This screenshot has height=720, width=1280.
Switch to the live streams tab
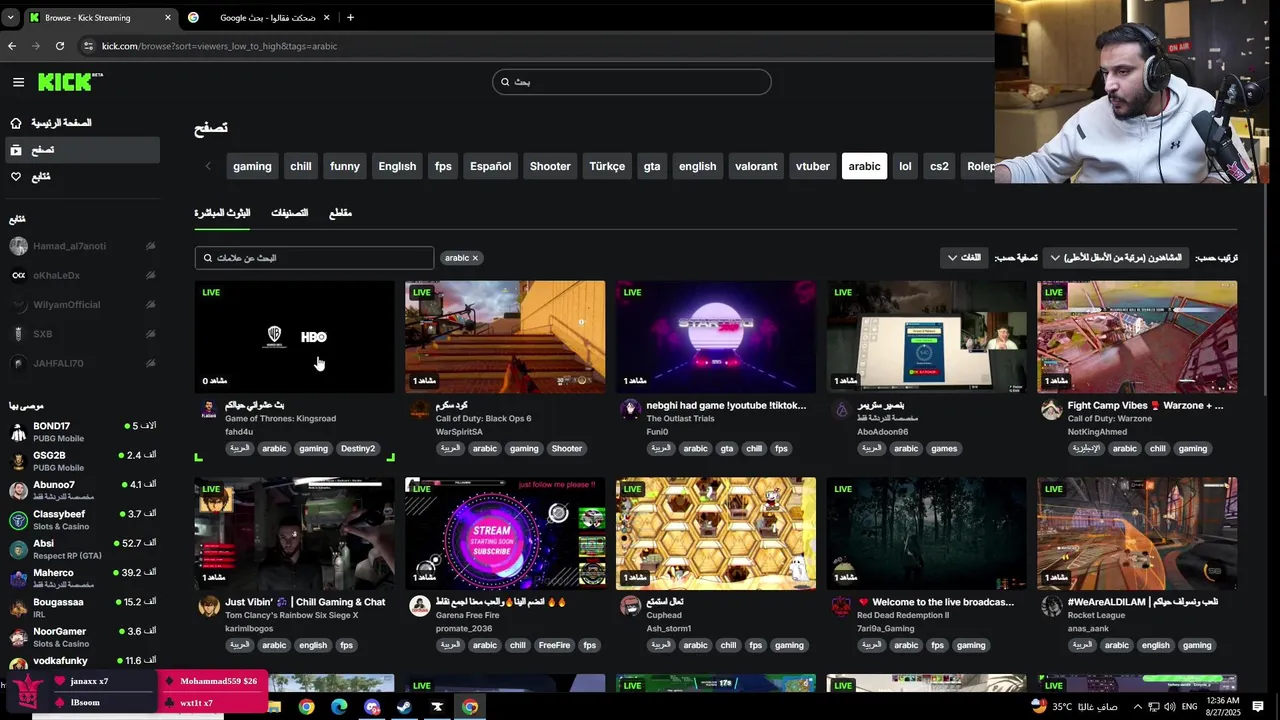tap(222, 213)
